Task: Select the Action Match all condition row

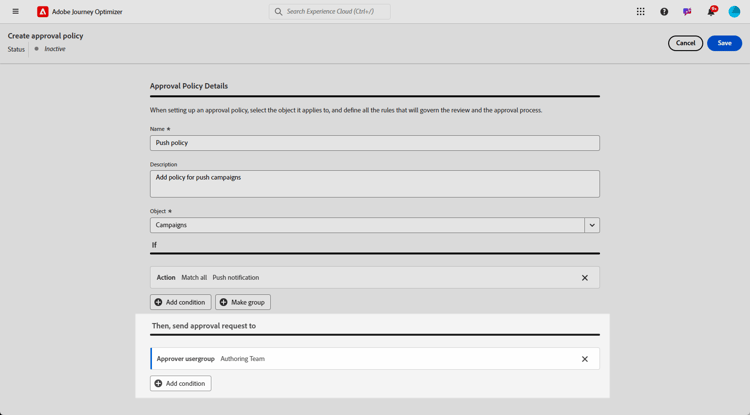Action: point(375,278)
